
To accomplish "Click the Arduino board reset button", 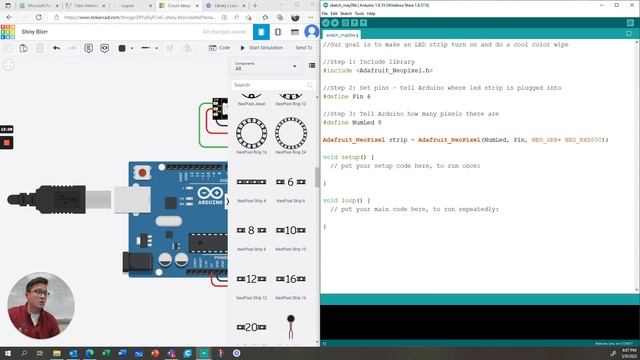I will [x=142, y=173].
